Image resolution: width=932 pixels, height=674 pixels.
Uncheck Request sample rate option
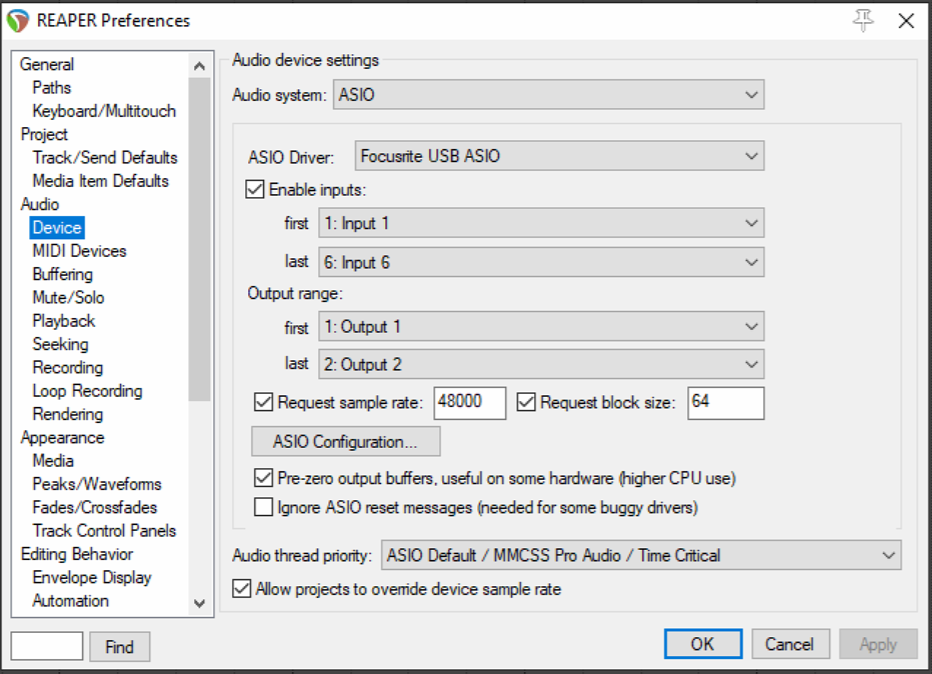pyautogui.click(x=263, y=402)
